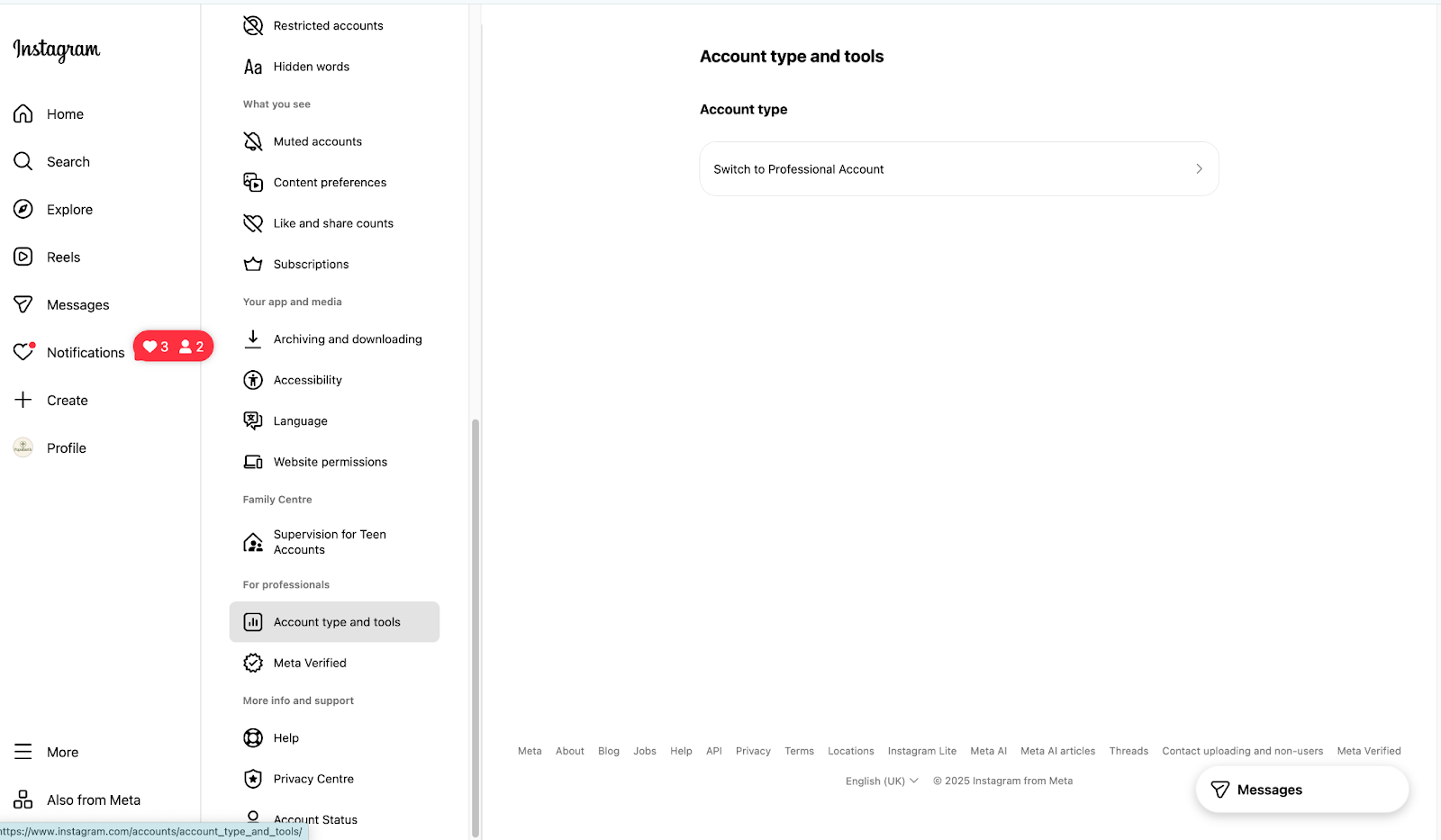The image size is (1441, 840).
Task: Open the Profile avatar thumbnail
Action: 23,447
